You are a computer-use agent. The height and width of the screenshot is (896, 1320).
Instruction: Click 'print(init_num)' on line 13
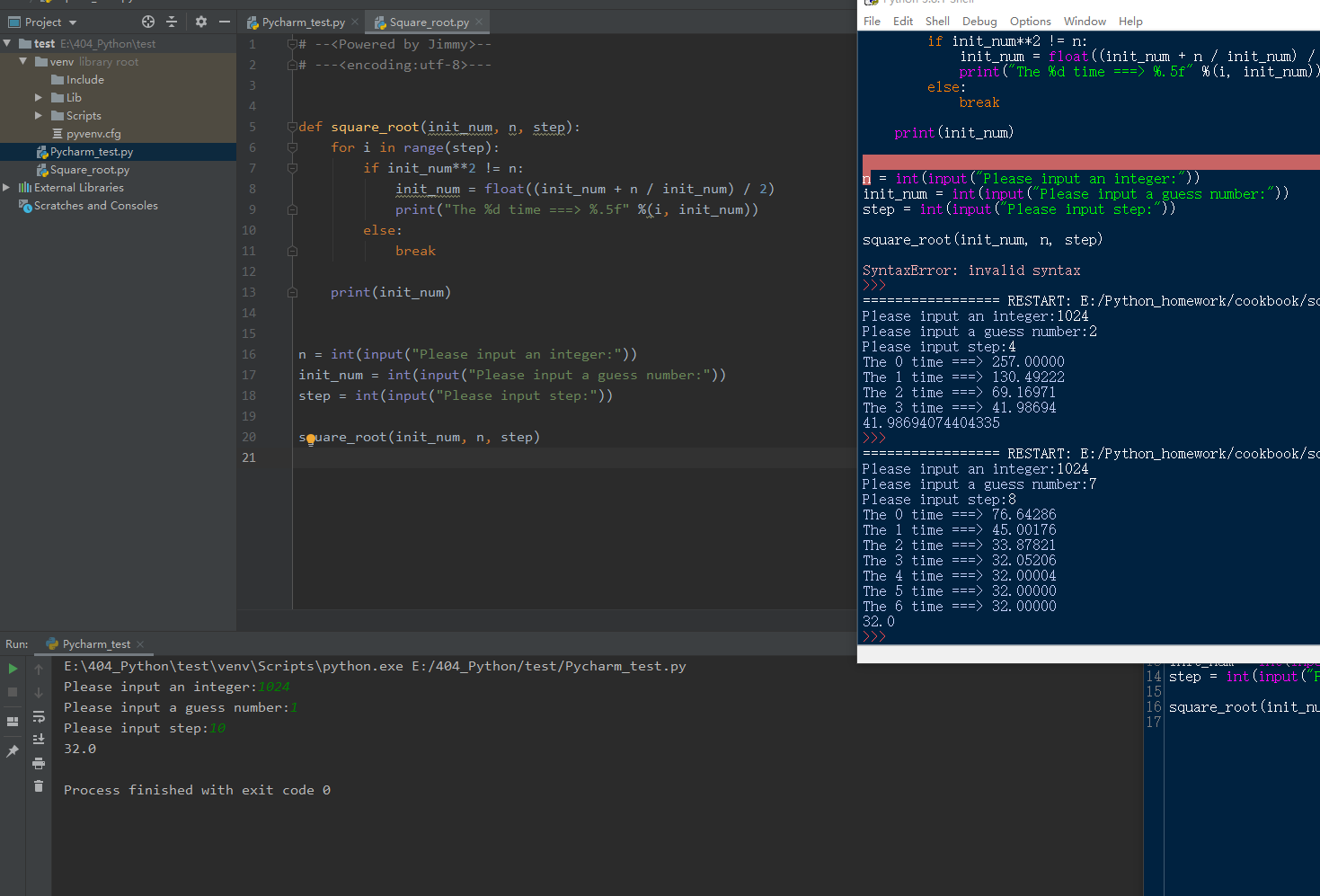coord(391,292)
